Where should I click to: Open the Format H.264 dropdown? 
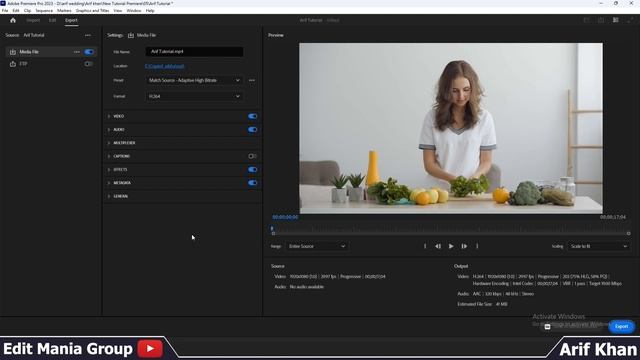point(194,96)
